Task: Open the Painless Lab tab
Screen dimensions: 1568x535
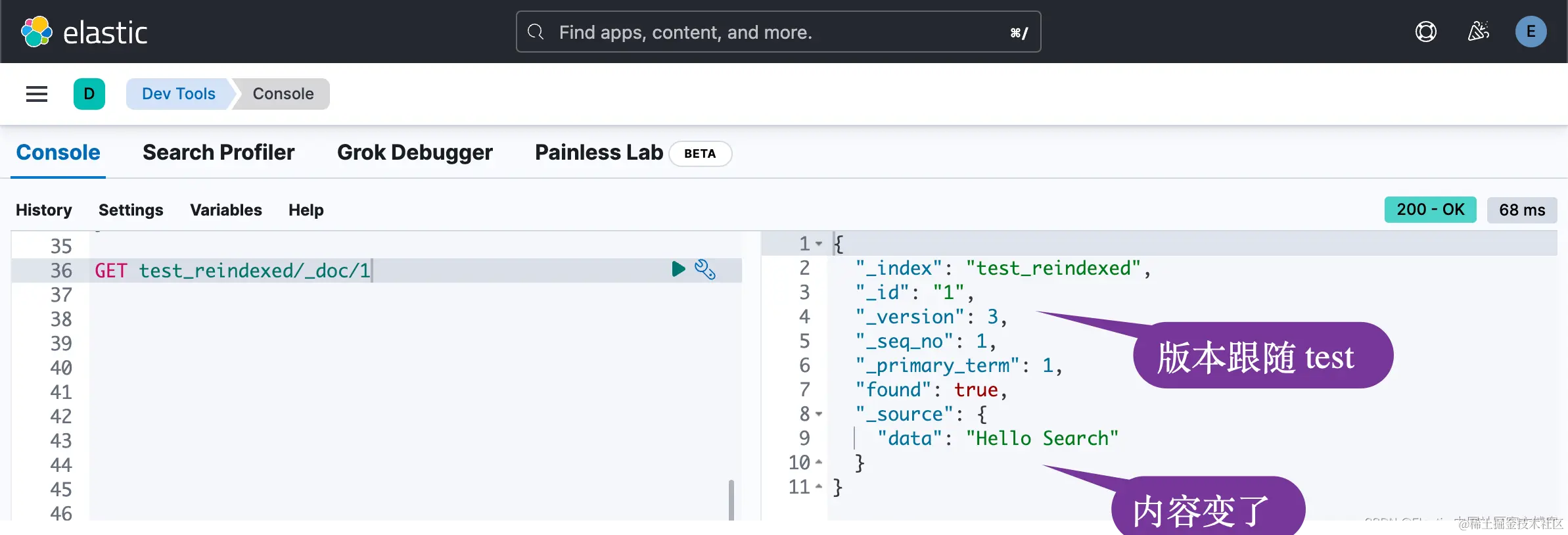Action: [x=599, y=152]
